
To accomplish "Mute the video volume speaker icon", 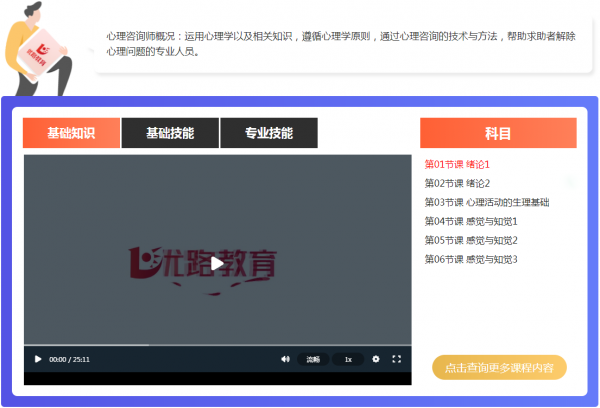I will coord(285,359).
